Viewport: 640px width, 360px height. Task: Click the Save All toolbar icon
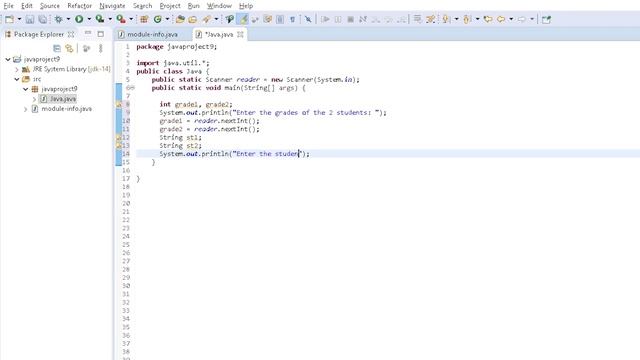[42, 19]
